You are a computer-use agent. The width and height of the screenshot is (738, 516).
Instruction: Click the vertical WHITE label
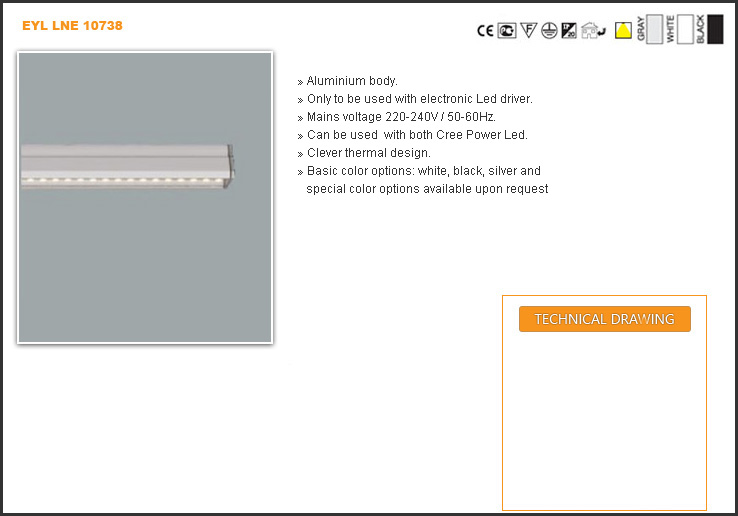(x=670, y=29)
